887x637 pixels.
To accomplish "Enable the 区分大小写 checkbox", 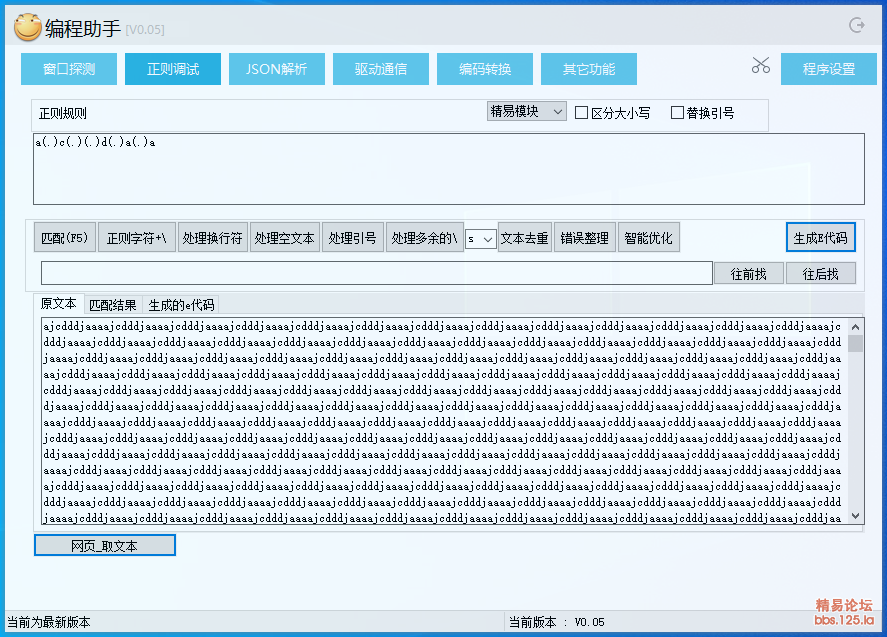I will point(582,113).
